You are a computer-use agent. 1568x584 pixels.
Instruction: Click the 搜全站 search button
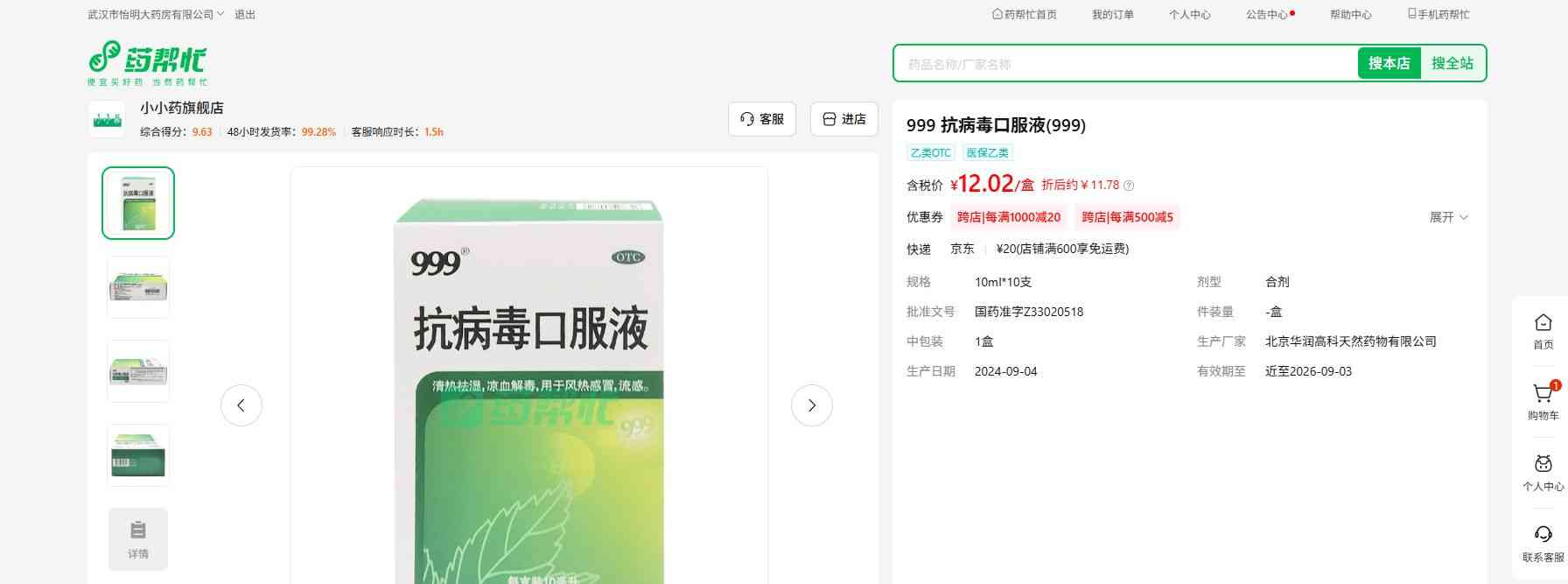(1452, 63)
